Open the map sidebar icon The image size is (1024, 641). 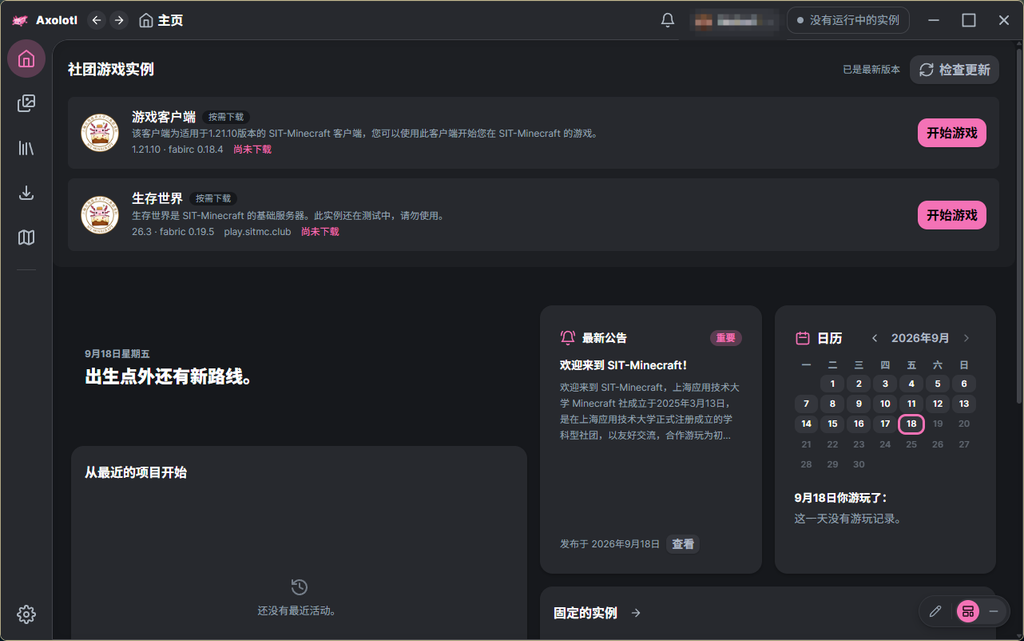(x=26, y=237)
